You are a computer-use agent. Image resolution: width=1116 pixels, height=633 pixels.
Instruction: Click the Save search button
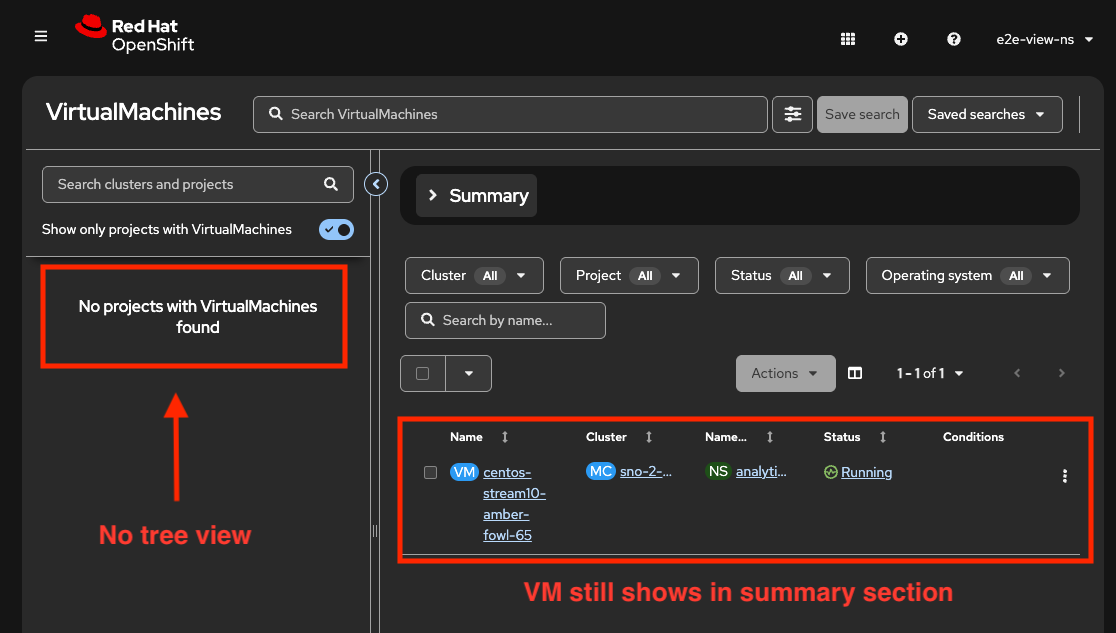pos(862,114)
